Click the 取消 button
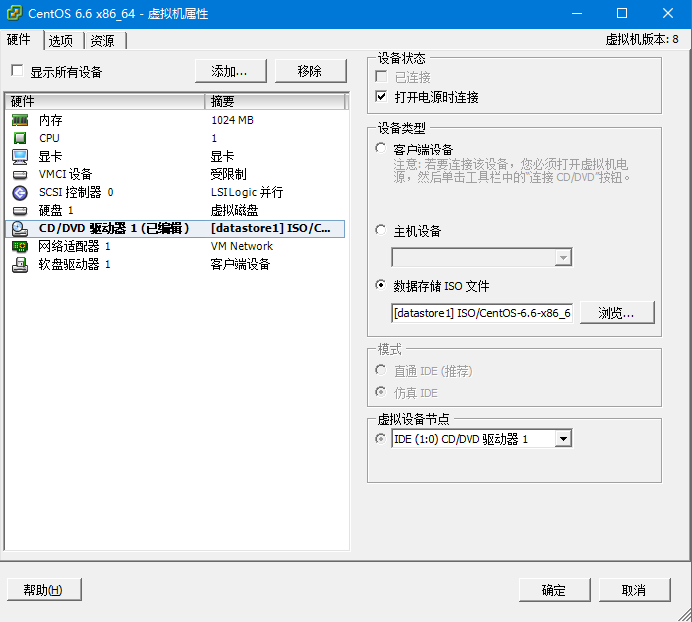The image size is (692, 622). pos(635,590)
